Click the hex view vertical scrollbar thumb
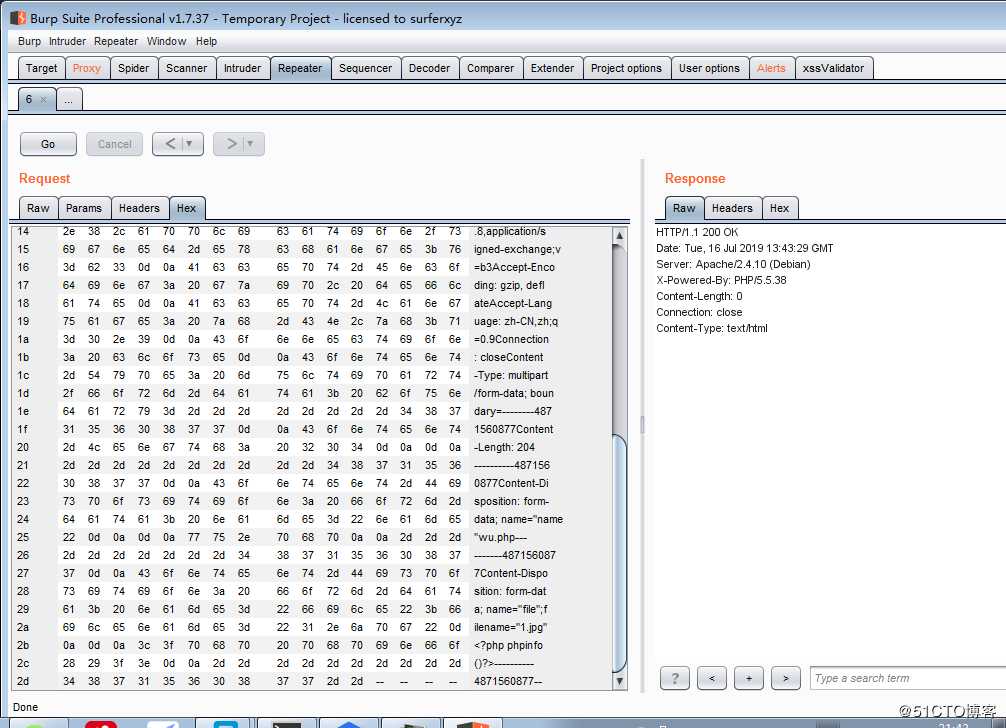 [x=619, y=553]
